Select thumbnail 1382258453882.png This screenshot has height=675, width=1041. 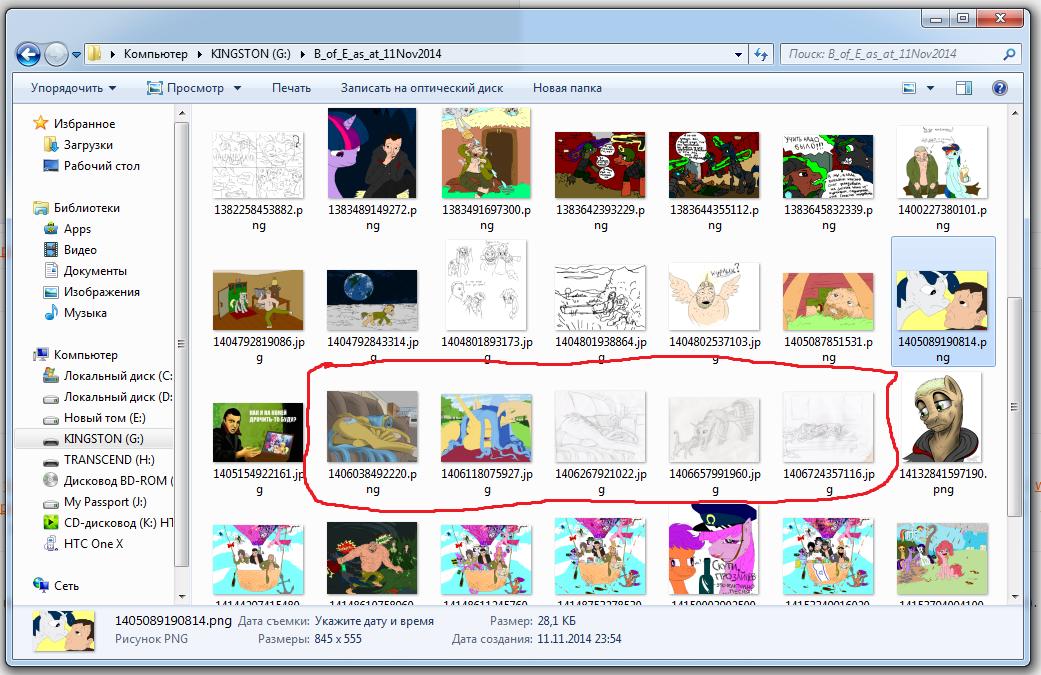coord(258,165)
